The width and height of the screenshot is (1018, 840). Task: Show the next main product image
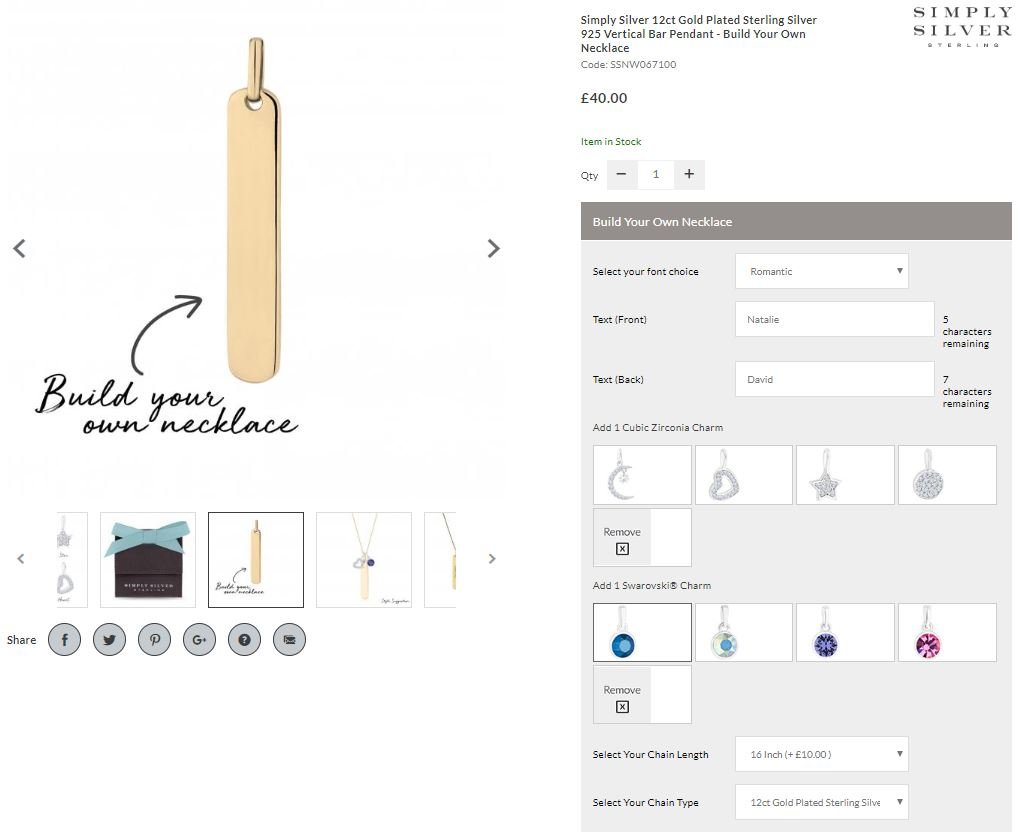493,248
